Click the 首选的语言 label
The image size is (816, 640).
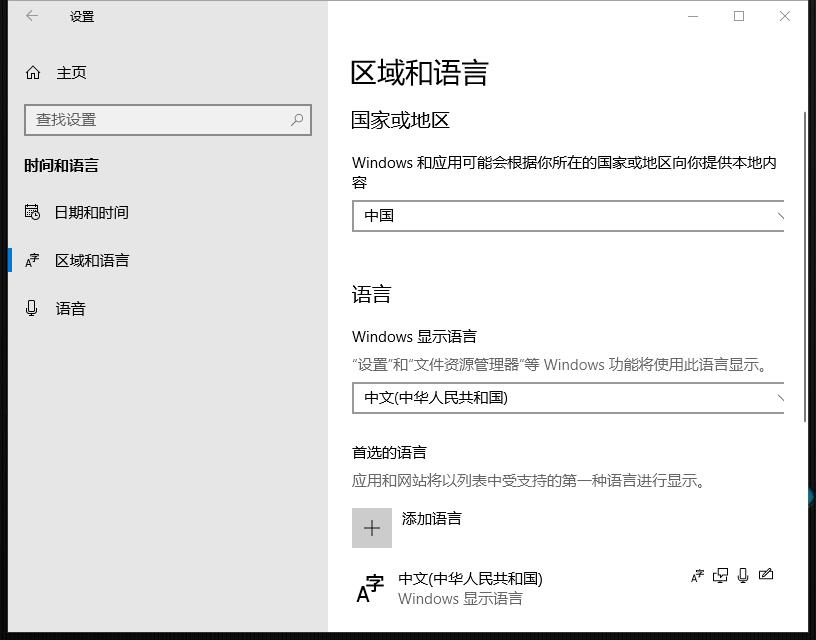pyautogui.click(x=389, y=453)
